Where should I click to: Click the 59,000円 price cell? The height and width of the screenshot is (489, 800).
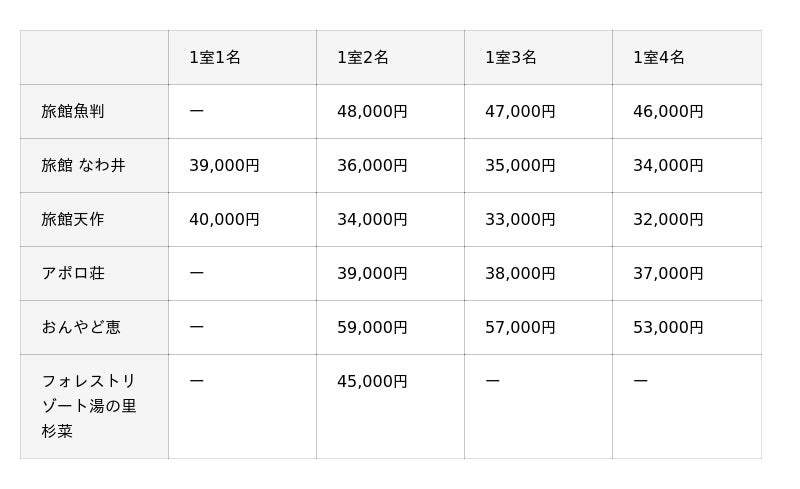(x=372, y=328)
